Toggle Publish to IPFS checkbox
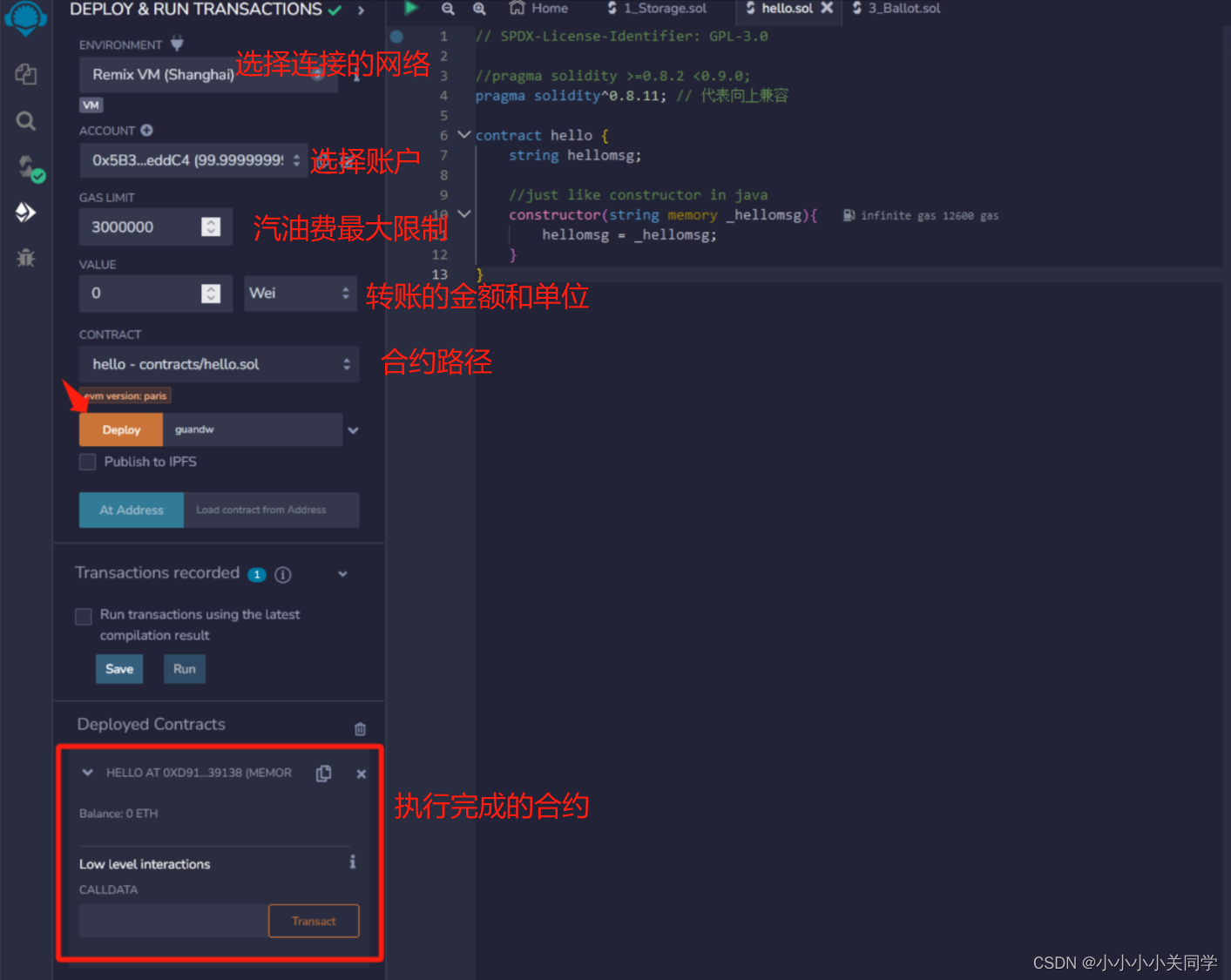The width and height of the screenshot is (1231, 980). tap(87, 462)
